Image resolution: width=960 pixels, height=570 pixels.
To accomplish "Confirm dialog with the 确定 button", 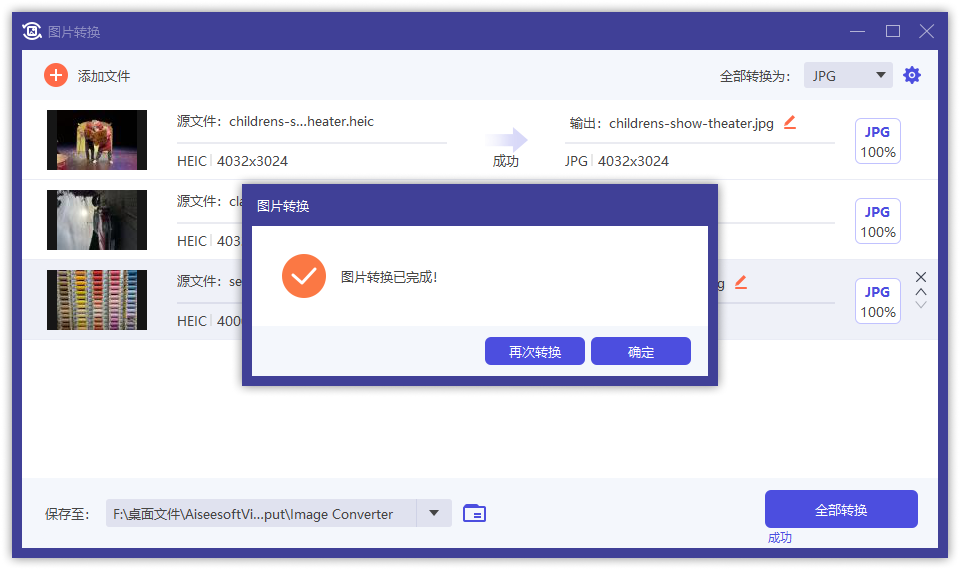I will (640, 351).
